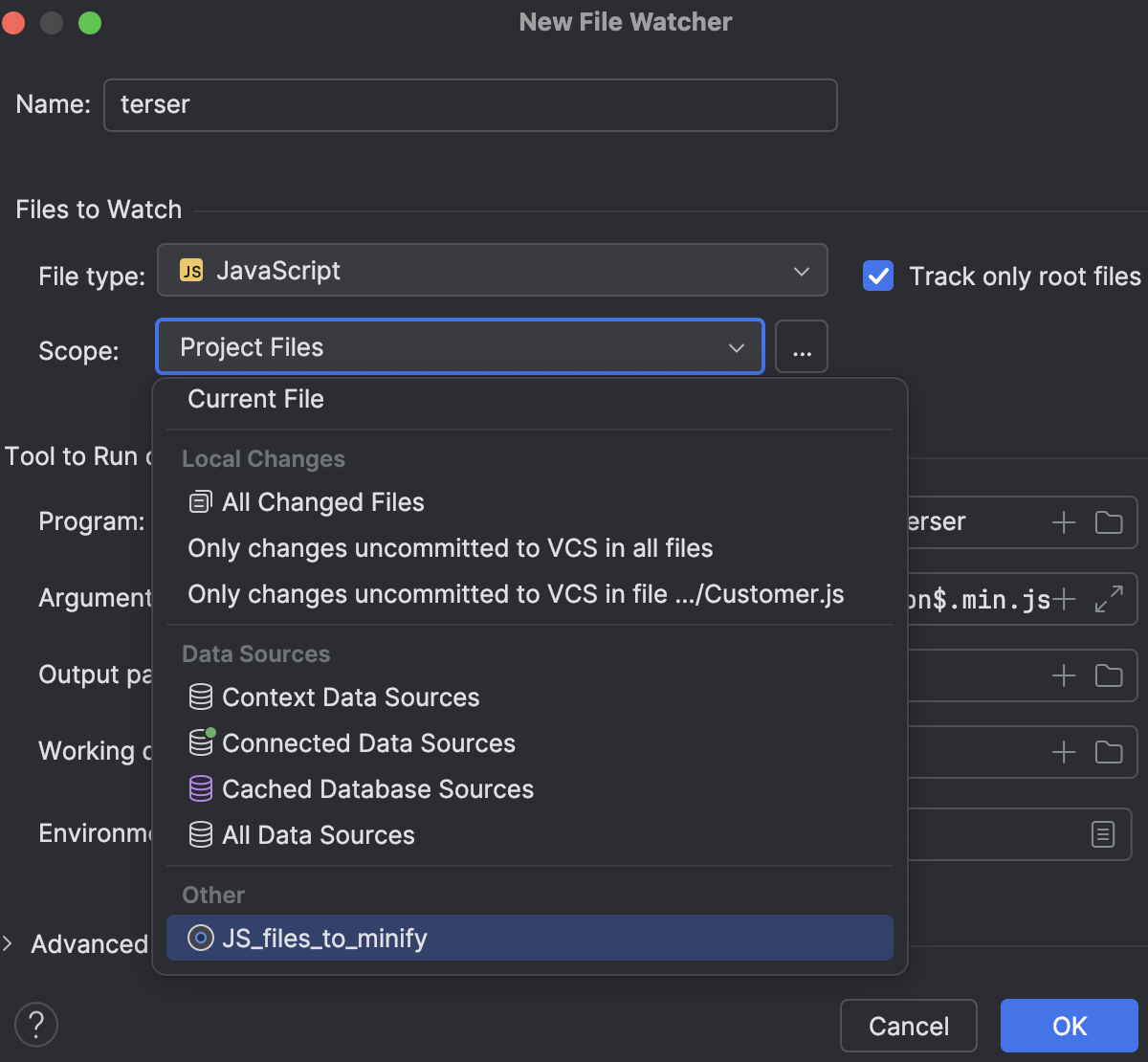Click the All Changed Files icon

coord(200,501)
